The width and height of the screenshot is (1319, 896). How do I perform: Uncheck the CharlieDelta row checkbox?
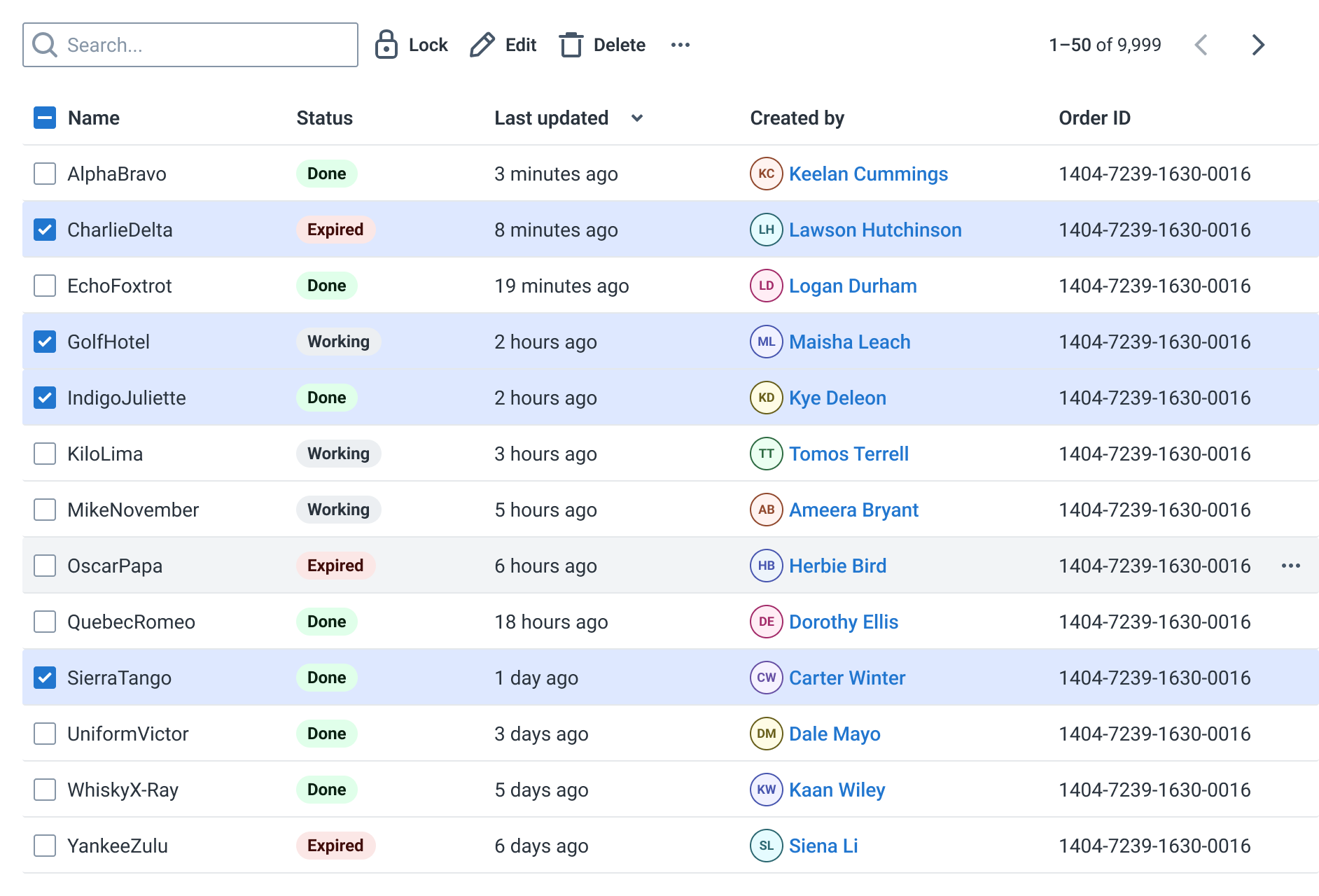click(45, 230)
